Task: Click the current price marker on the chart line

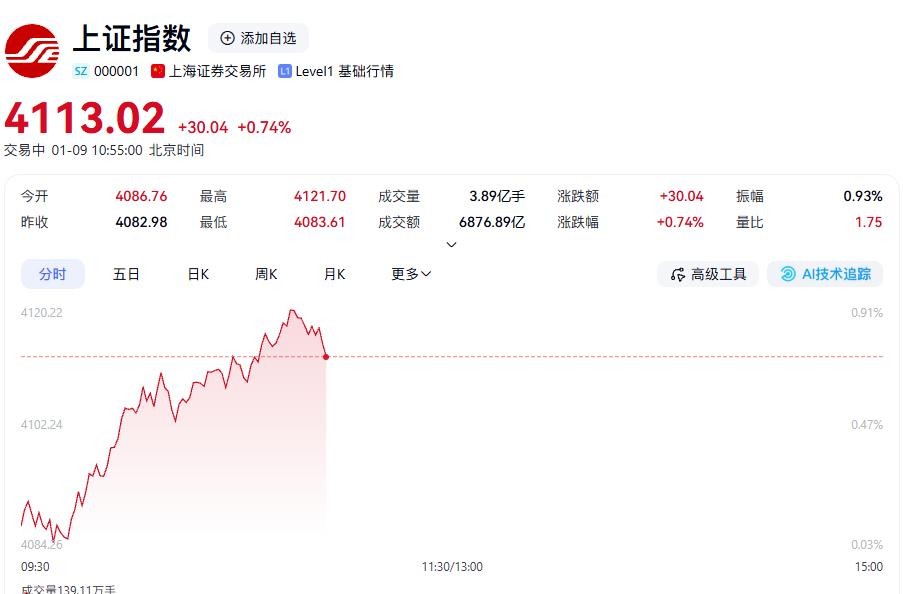Action: [x=325, y=357]
